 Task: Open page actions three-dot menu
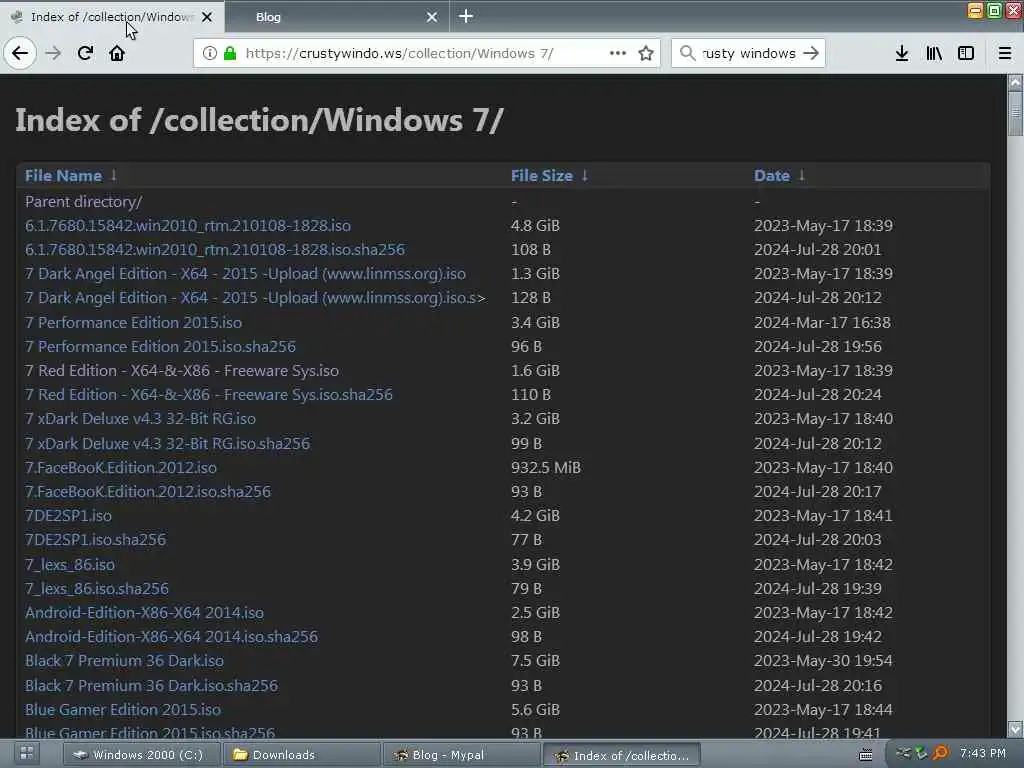(618, 54)
